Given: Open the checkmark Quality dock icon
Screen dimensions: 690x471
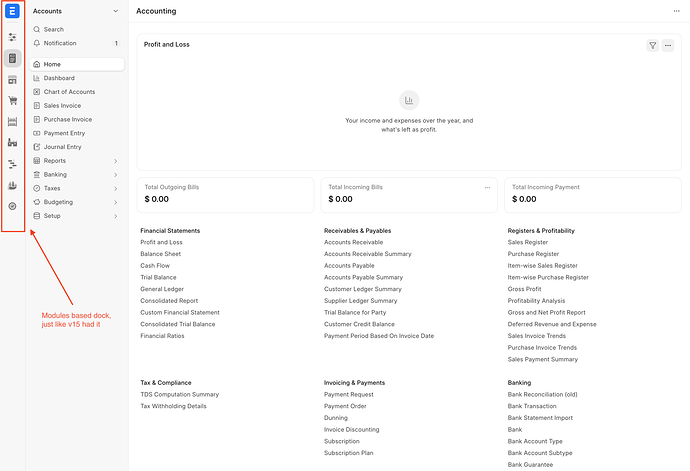Looking at the screenshot, I should pos(12,206).
